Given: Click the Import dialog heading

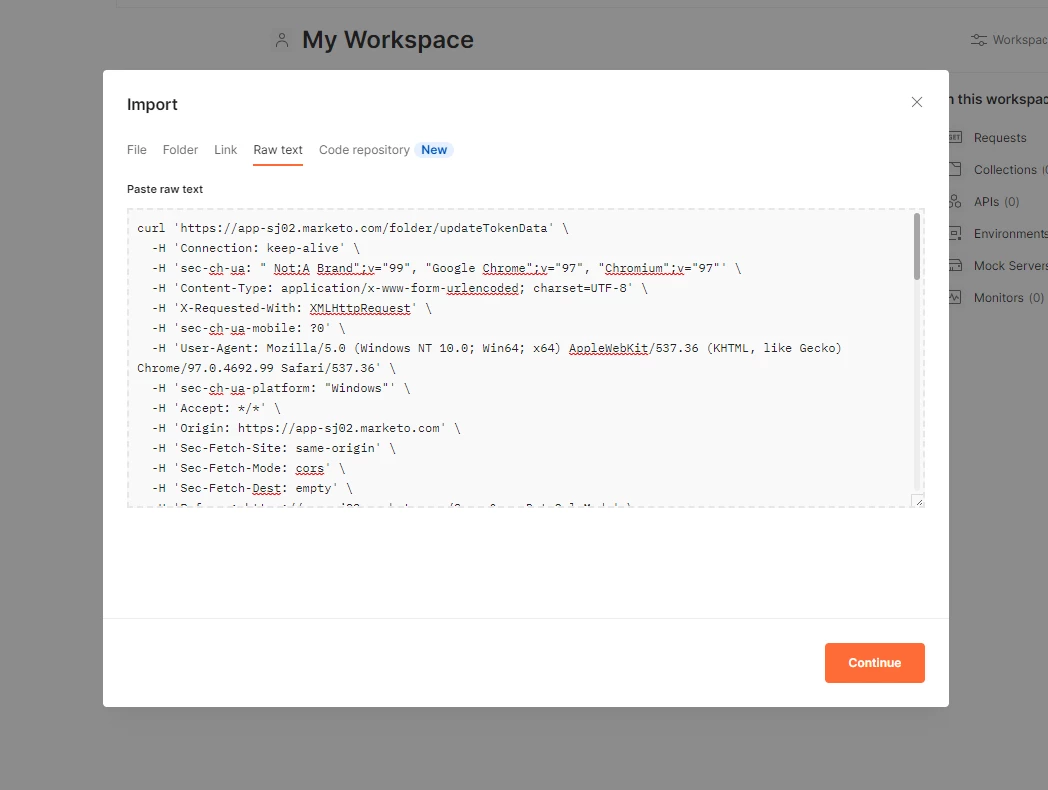Looking at the screenshot, I should (152, 104).
